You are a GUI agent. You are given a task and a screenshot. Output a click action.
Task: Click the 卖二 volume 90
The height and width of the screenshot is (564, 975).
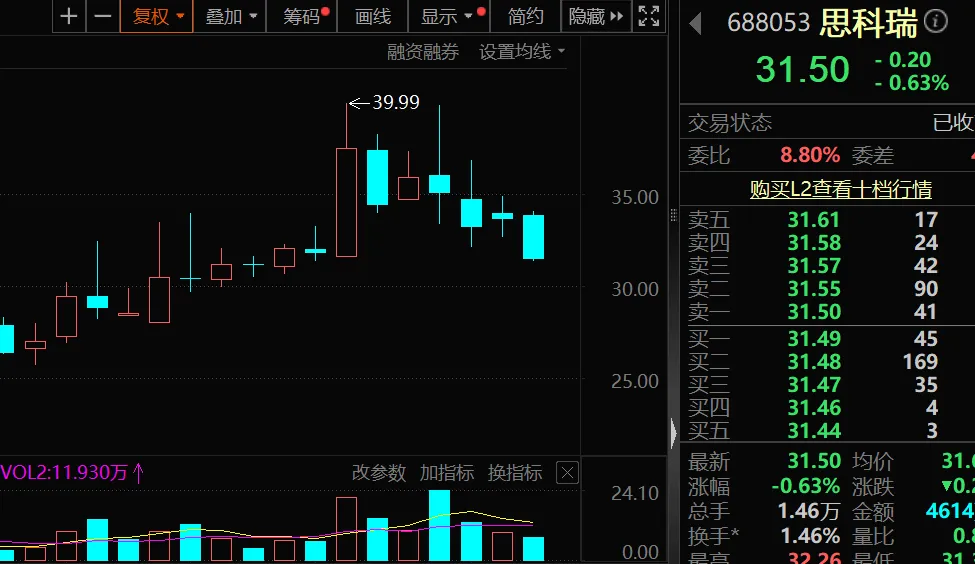[925, 289]
